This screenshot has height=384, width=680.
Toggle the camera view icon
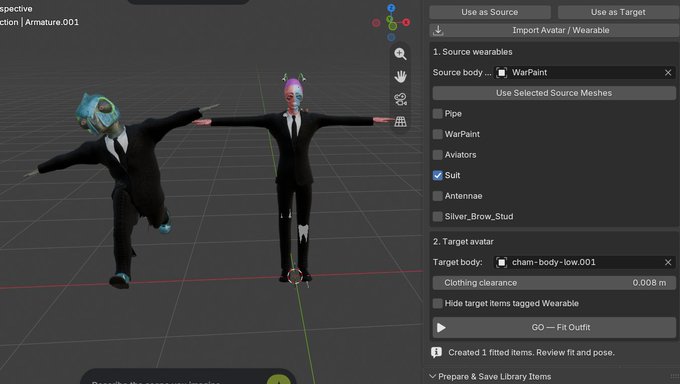400,99
